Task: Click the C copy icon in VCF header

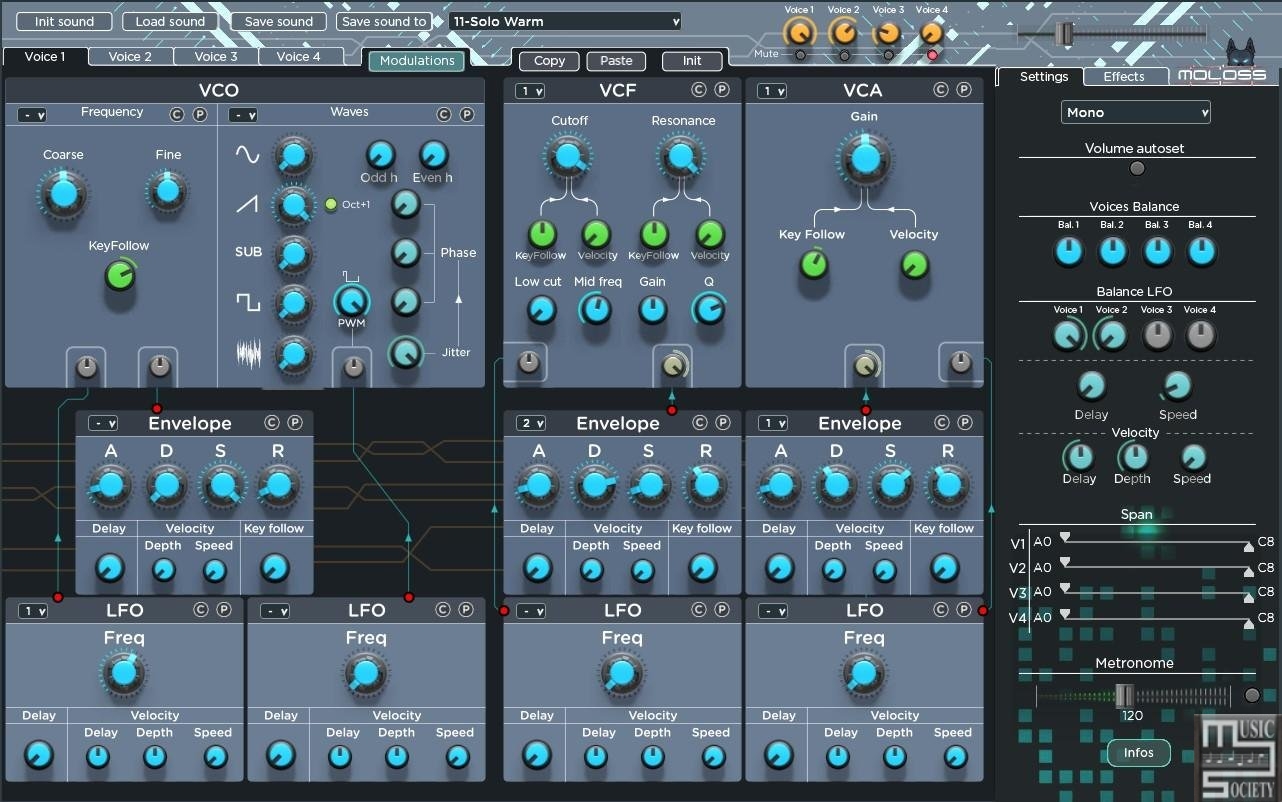Action: [x=699, y=90]
